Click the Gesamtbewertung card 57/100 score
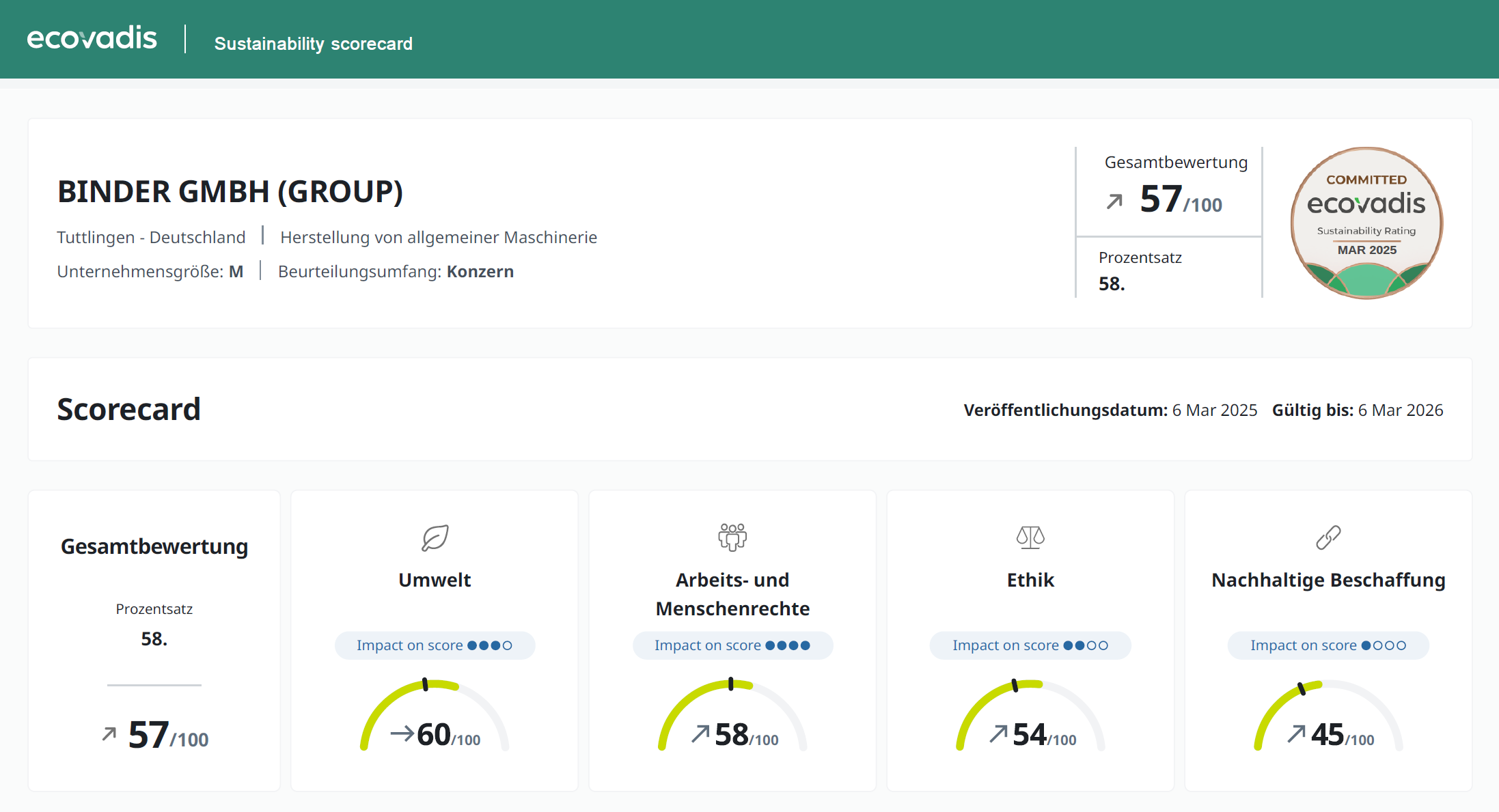The height and width of the screenshot is (812, 1499). 168,736
